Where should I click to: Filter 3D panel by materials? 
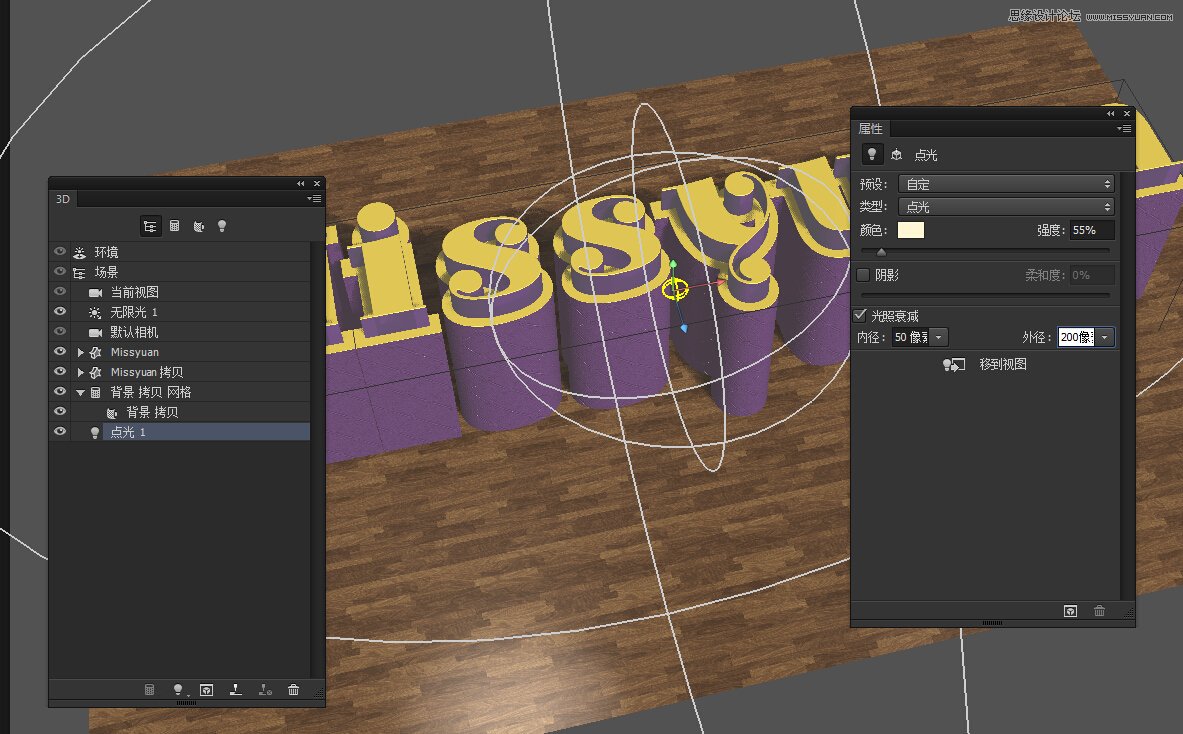[198, 226]
